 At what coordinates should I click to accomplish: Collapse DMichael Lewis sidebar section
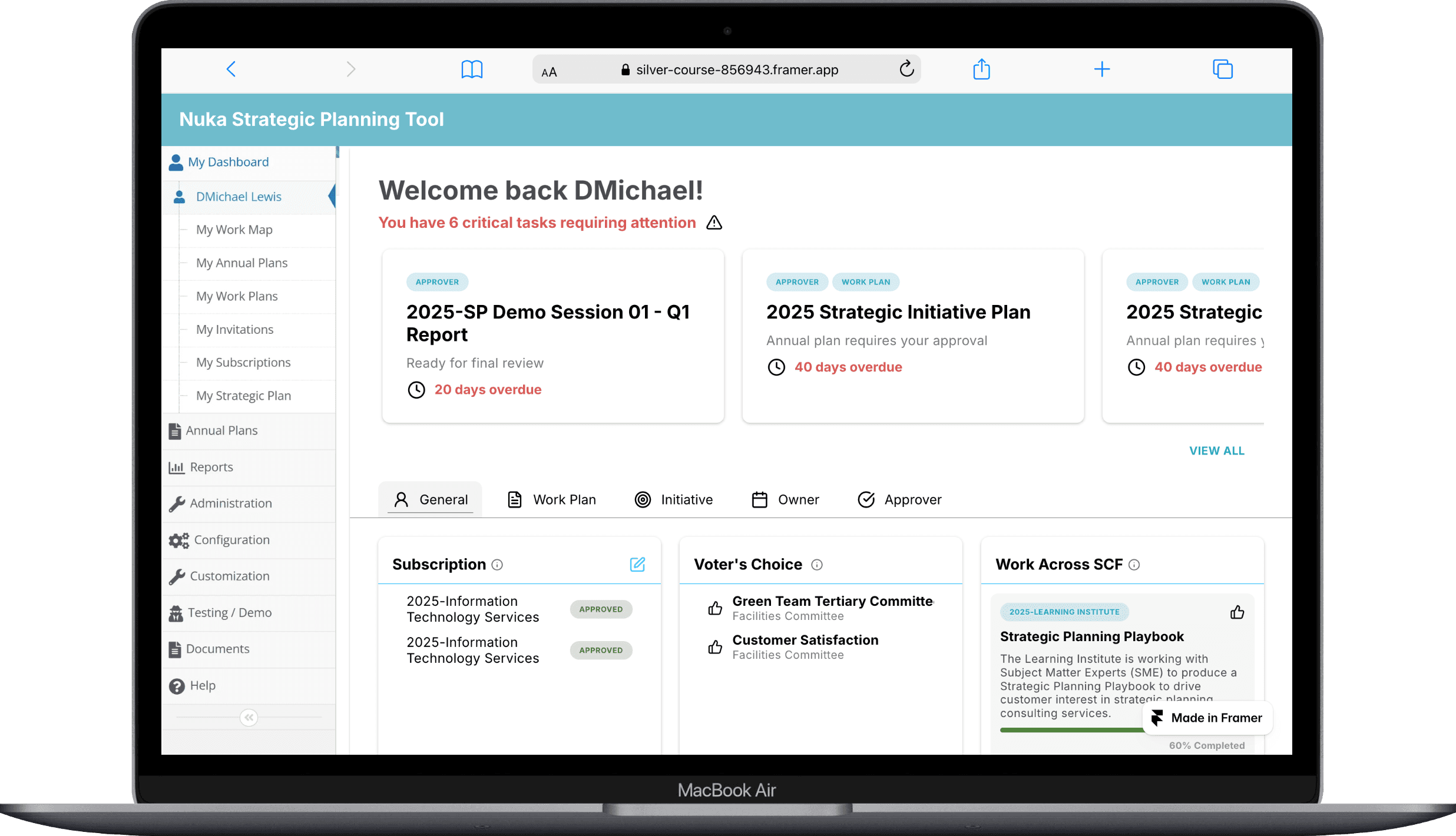(239, 197)
